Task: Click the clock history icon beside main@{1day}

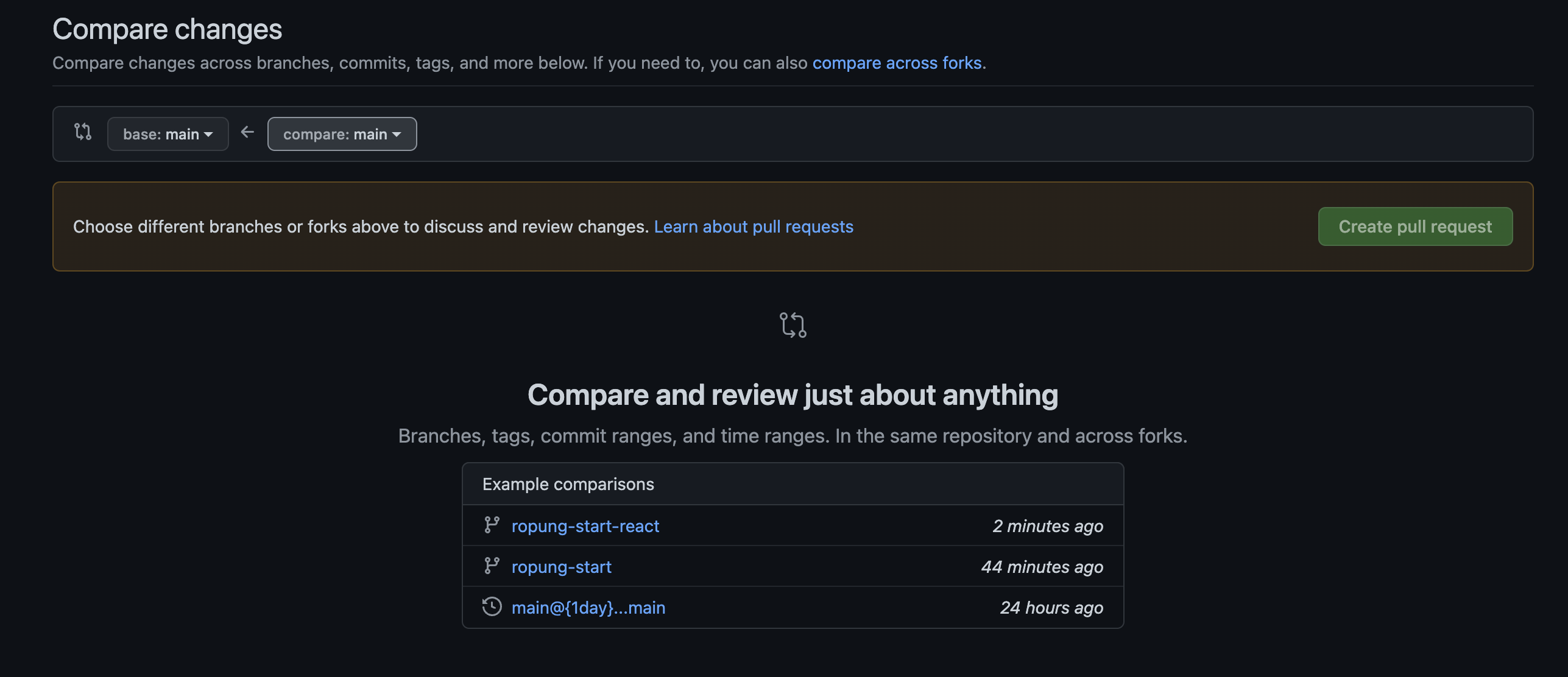Action: (x=492, y=606)
